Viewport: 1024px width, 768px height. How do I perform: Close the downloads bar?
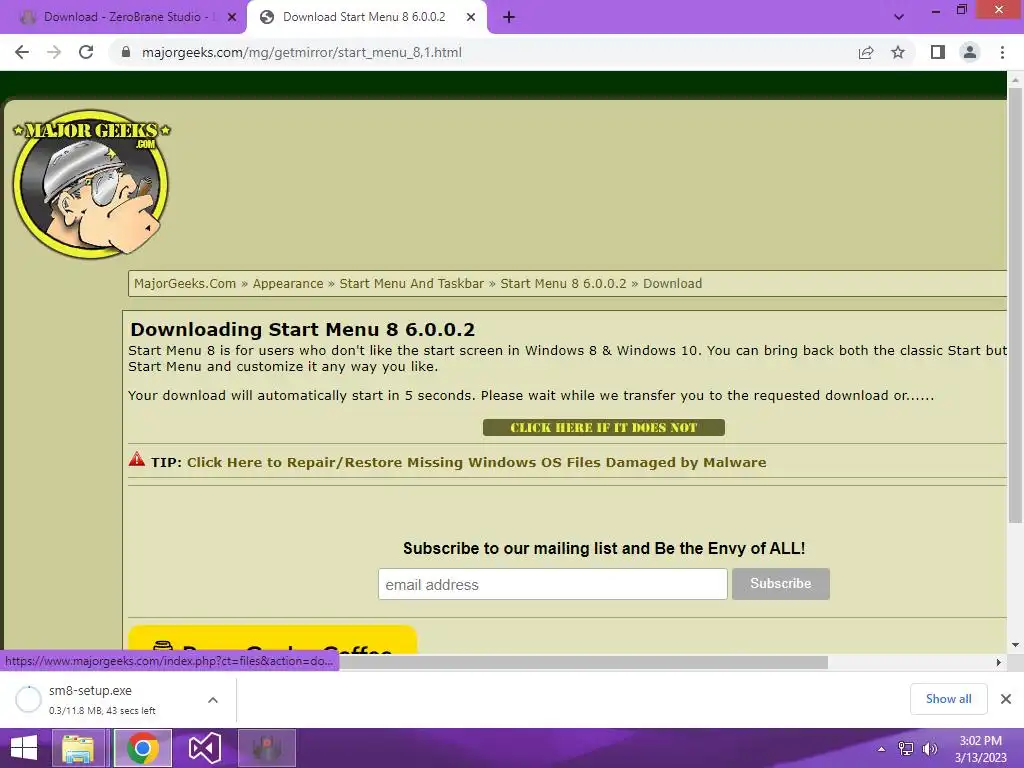point(1006,699)
